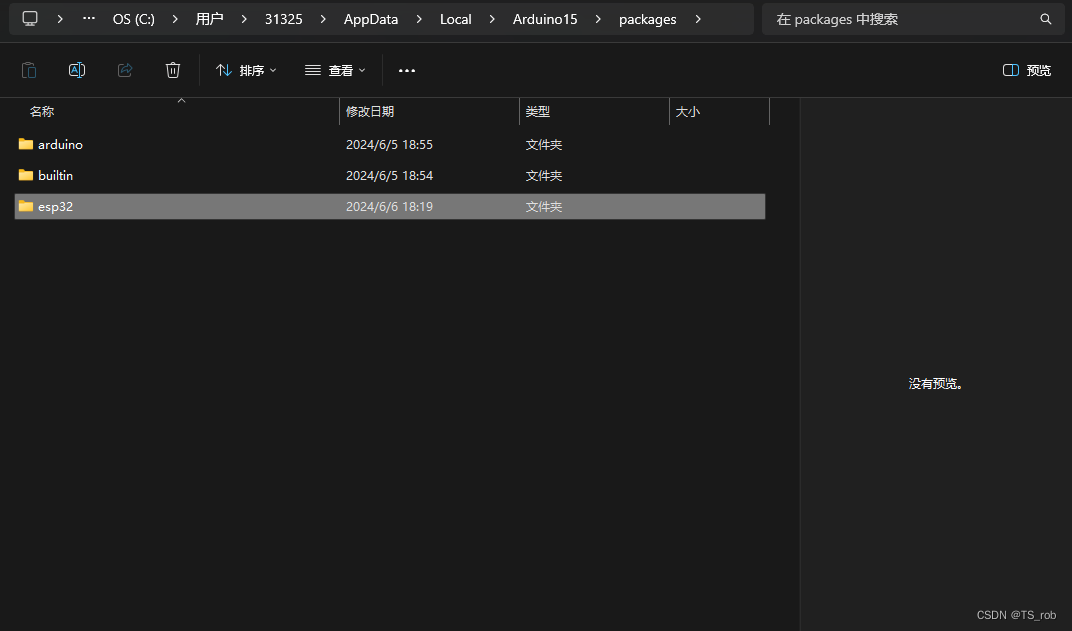Toggle the 预览 preview pane button

tap(1026, 70)
